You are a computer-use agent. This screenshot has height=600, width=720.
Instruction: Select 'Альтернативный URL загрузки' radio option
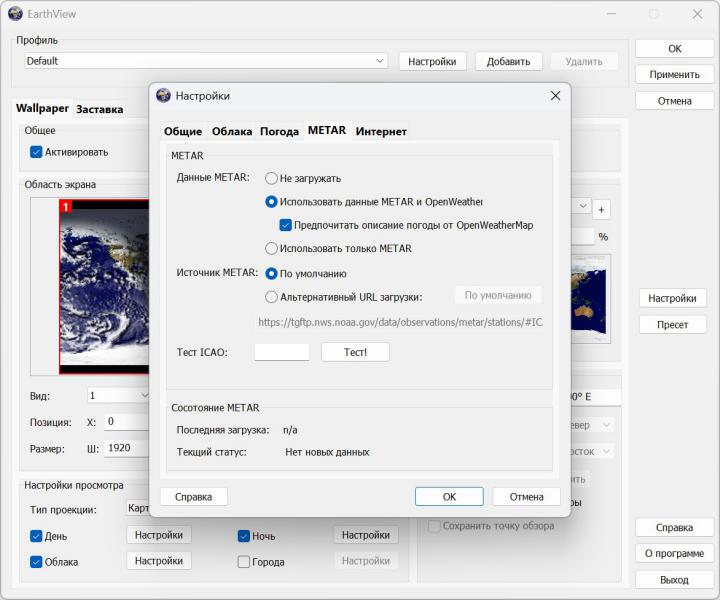[x=271, y=296]
